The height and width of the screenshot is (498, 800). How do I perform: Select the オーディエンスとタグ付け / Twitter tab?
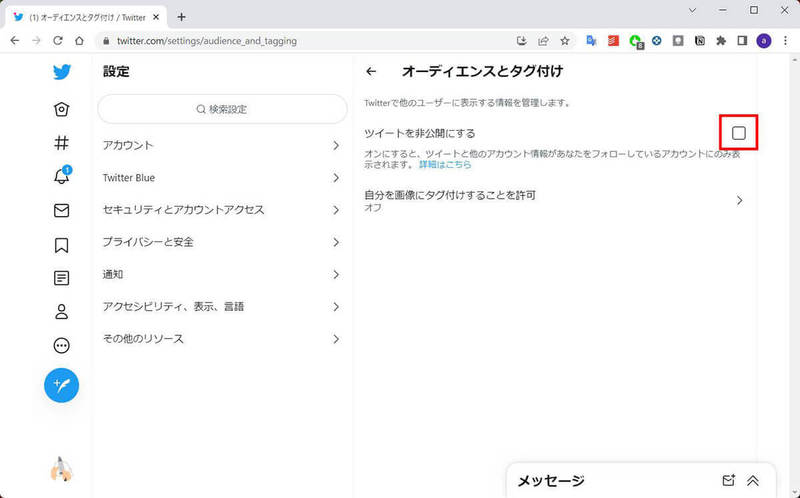[x=87, y=17]
